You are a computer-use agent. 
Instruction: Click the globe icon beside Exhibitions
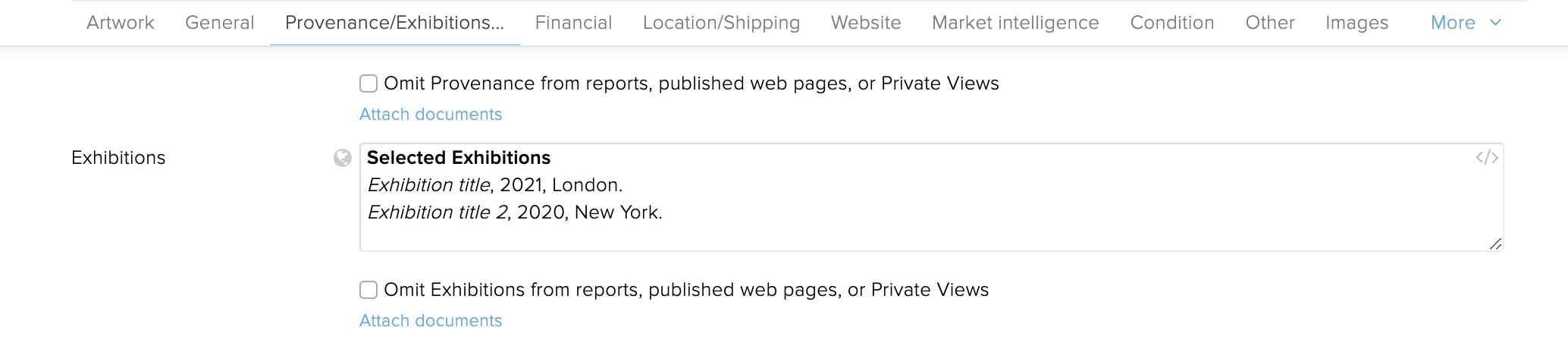pyautogui.click(x=343, y=158)
